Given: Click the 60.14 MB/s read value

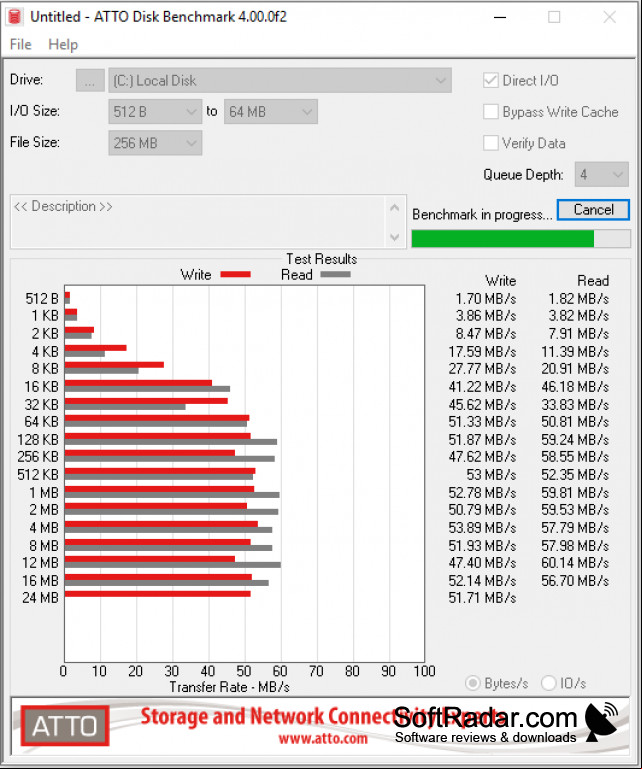Looking at the screenshot, I should (575, 563).
